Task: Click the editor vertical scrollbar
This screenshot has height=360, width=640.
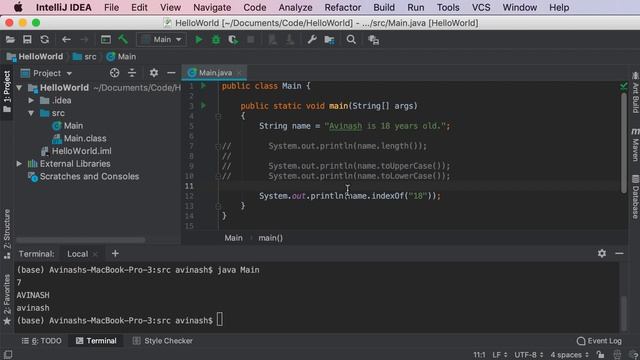Action: coord(624,143)
